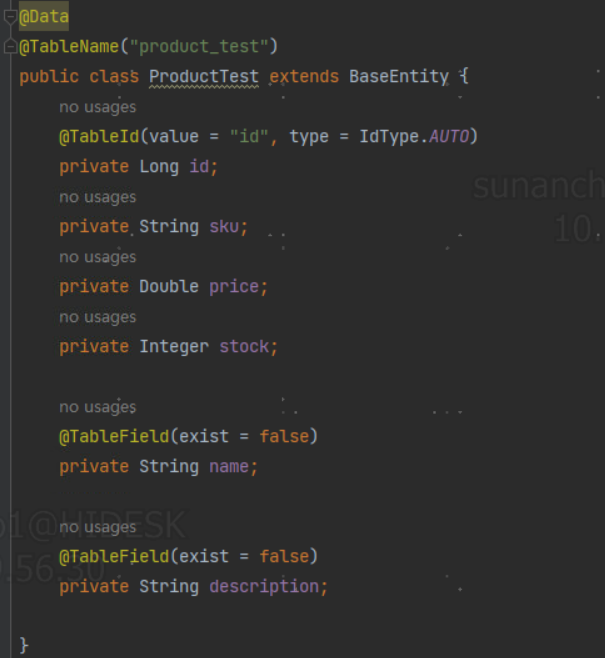The image size is (605, 658).
Task: Click the IdType.AUTO constant
Action: click(414, 136)
